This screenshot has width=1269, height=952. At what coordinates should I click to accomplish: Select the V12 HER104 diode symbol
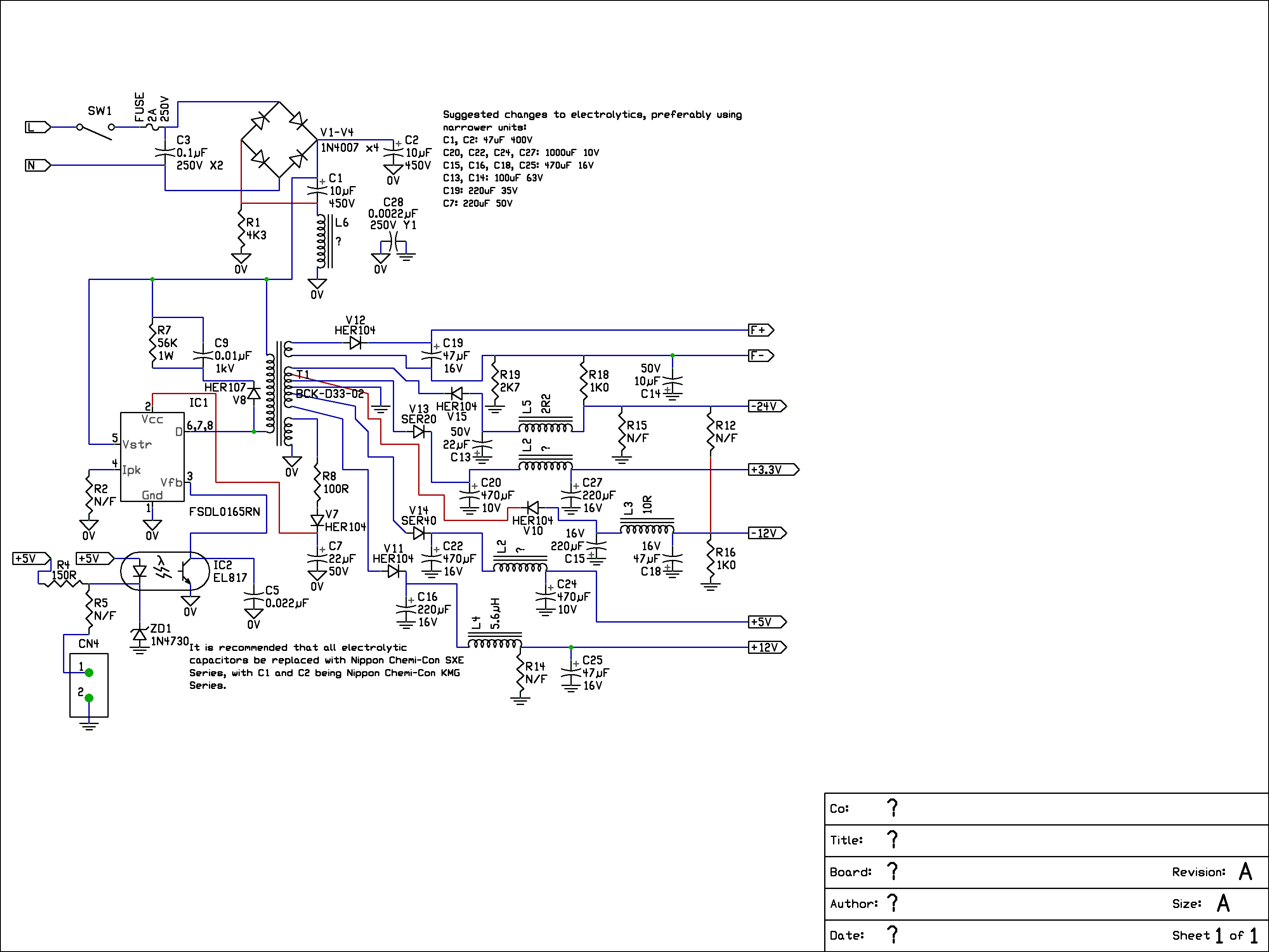[355, 343]
